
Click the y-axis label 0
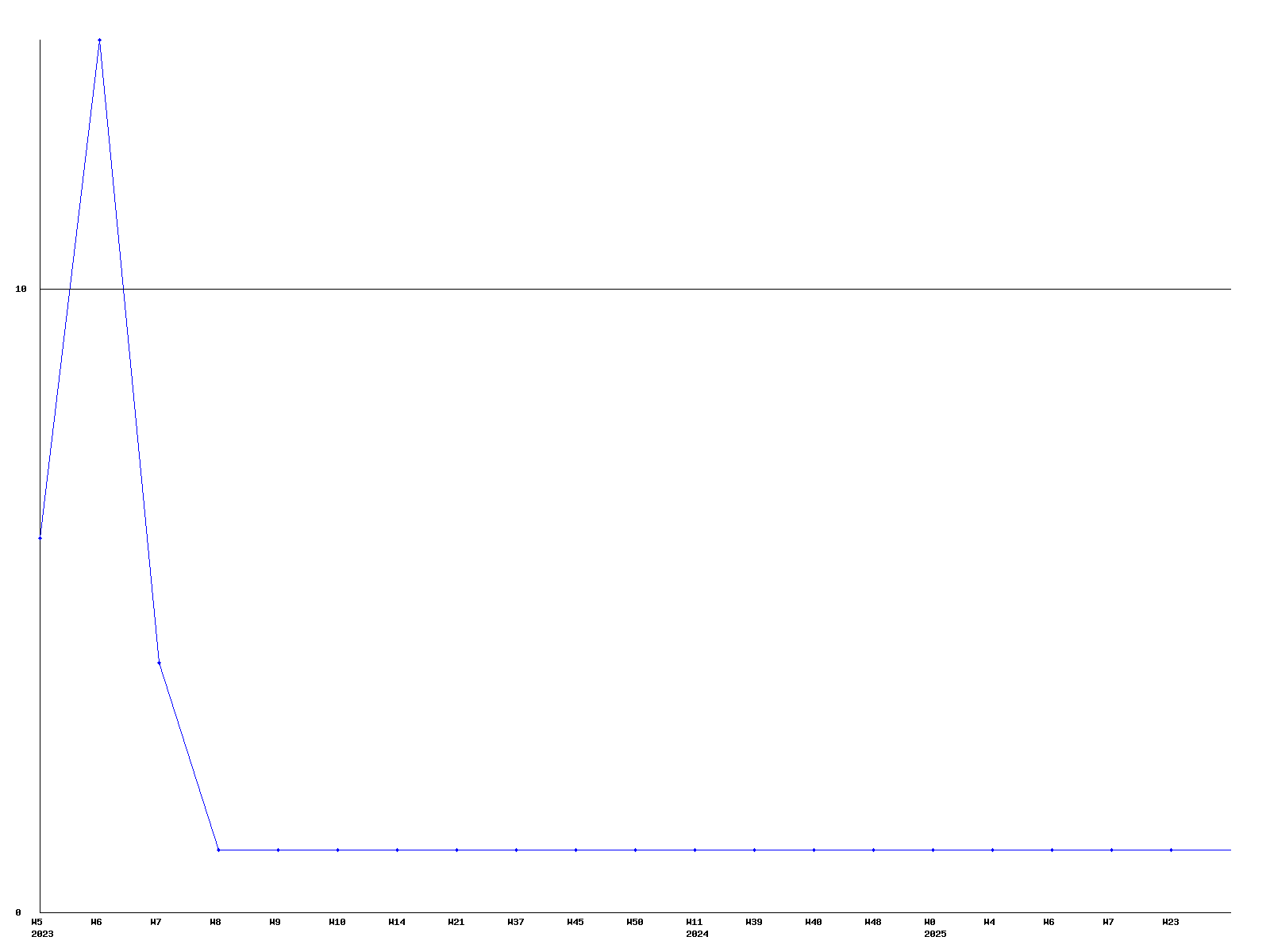18,912
